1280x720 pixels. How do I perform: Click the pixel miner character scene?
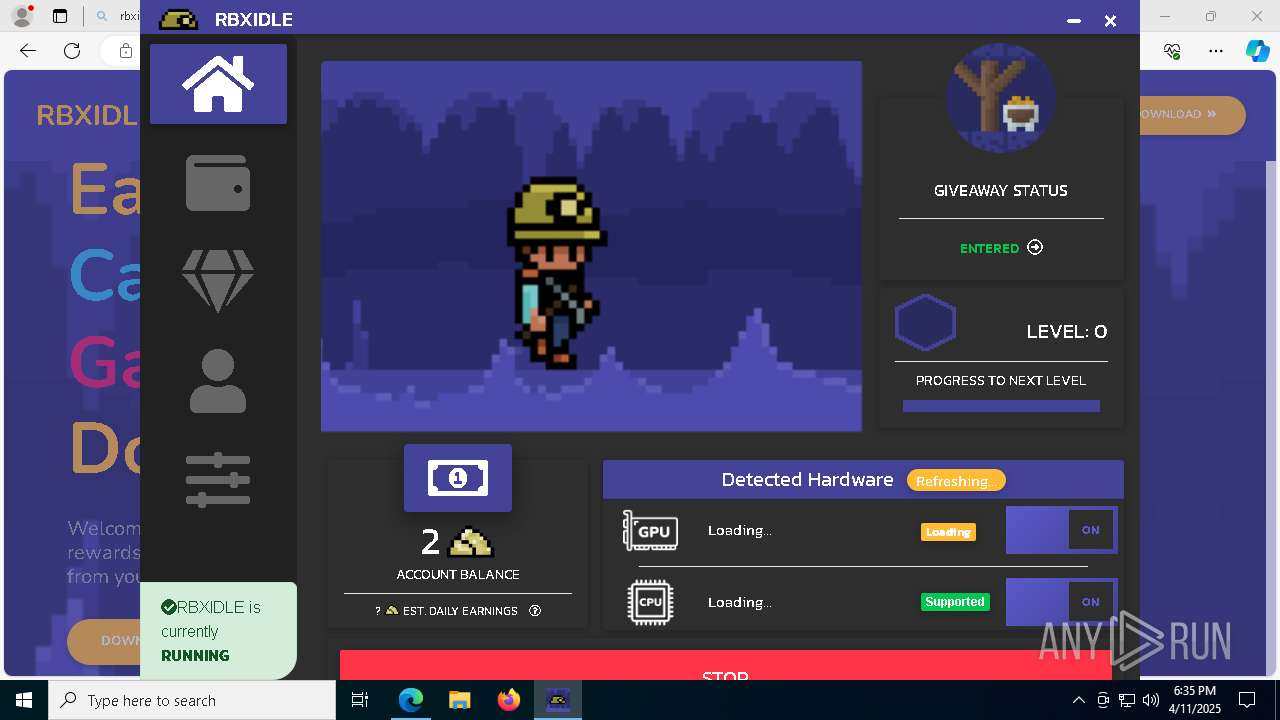(591, 246)
